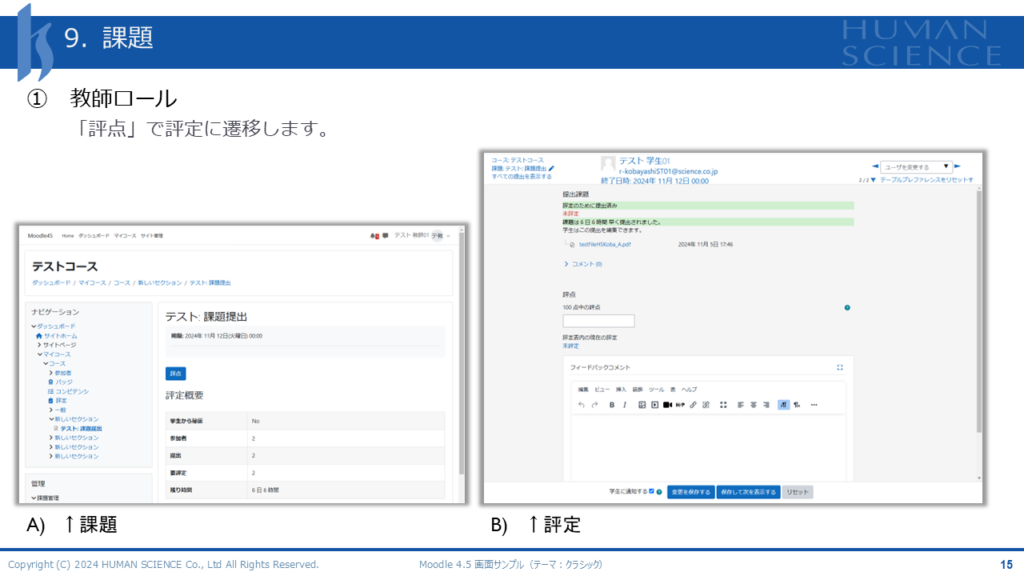Toggle the 学生に通知する checkbox
Image resolution: width=1024 pixels, height=576 pixels.
coord(652,492)
